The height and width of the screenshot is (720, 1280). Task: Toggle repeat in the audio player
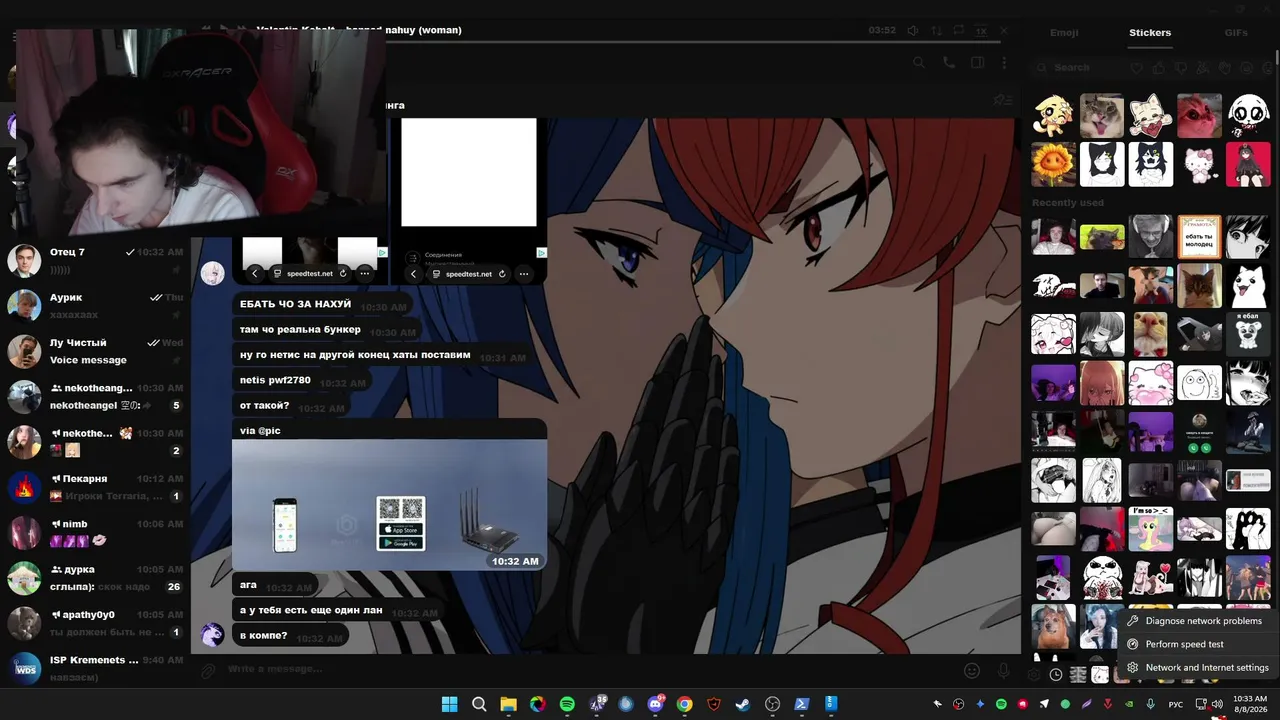click(959, 30)
